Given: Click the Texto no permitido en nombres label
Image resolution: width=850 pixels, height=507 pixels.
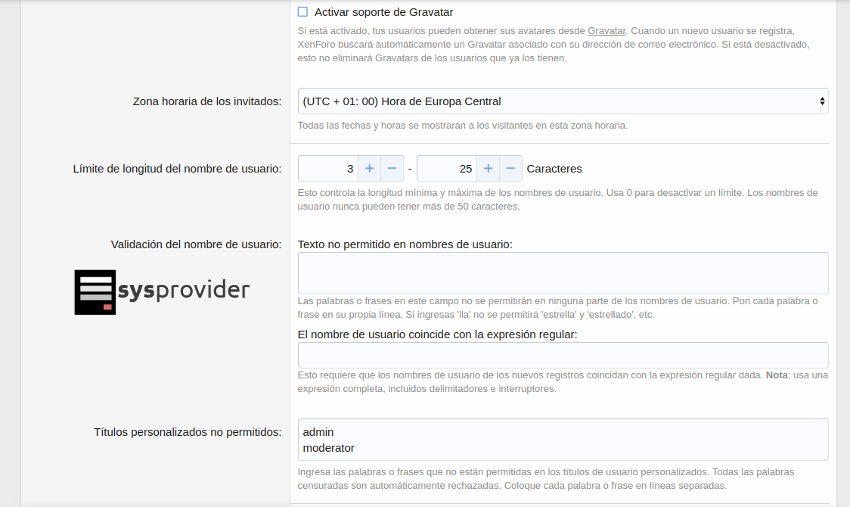Looking at the screenshot, I should pos(405,244).
